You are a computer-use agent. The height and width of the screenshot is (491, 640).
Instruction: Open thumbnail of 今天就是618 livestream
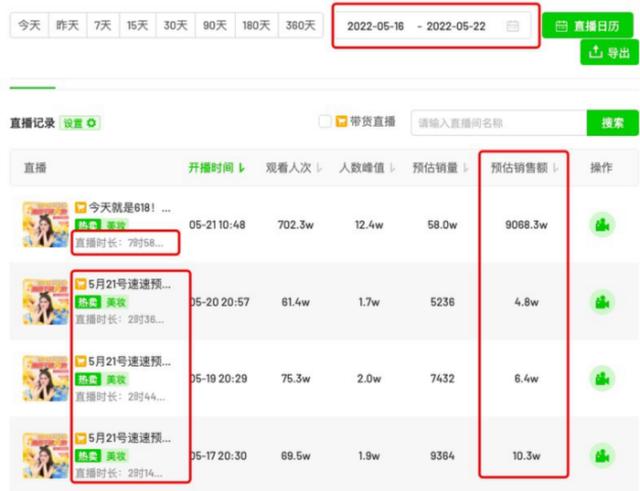[x=45, y=225]
